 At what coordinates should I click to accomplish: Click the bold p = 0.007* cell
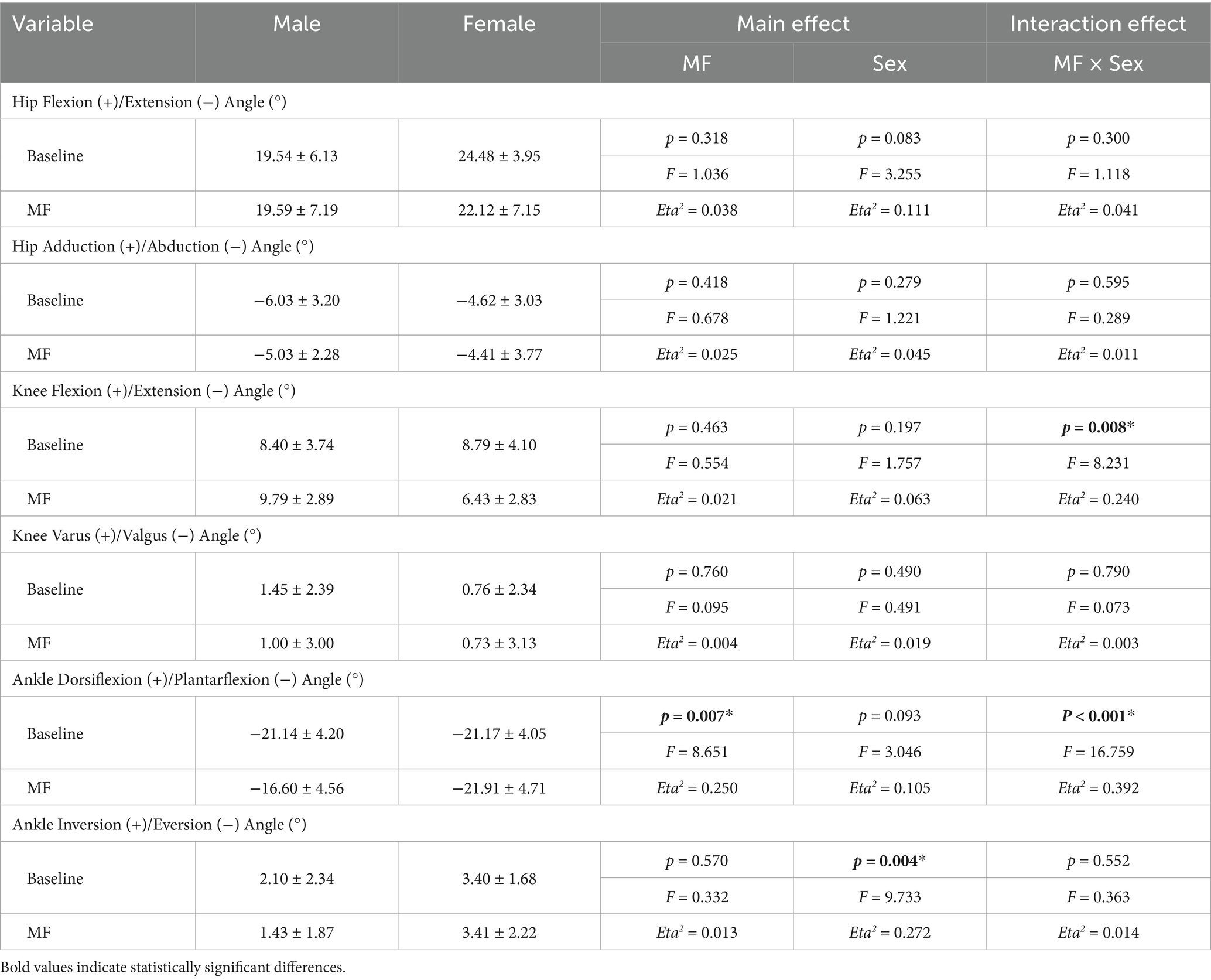click(x=697, y=716)
